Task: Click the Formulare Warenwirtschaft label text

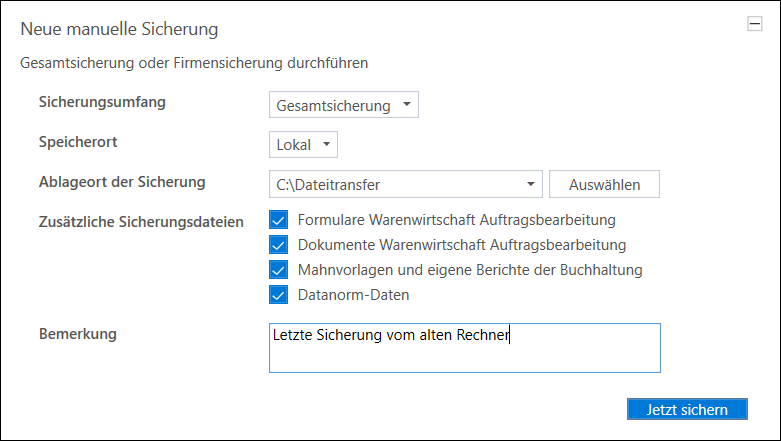Action: [x=456, y=219]
